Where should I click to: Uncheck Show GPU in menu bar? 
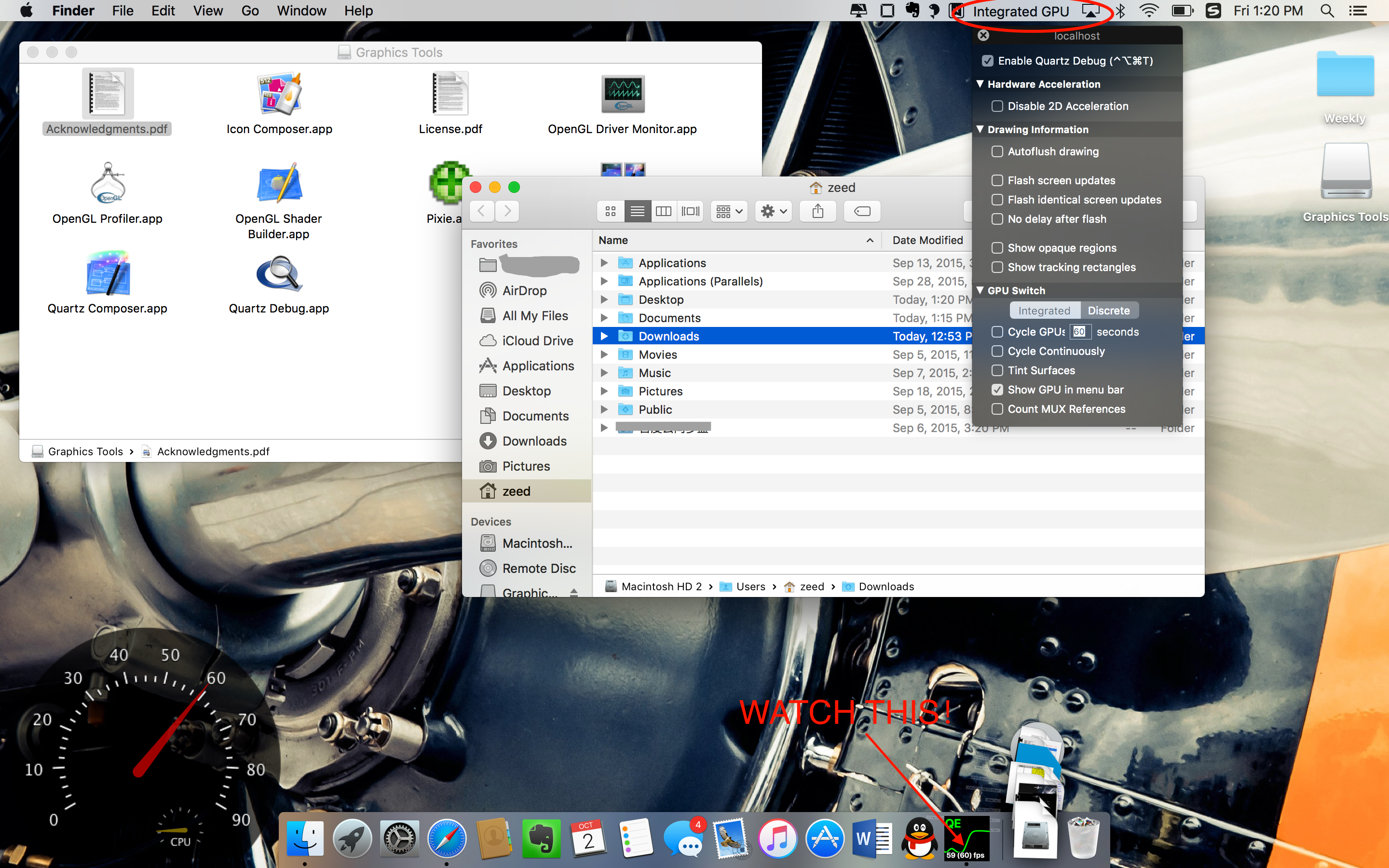997,390
